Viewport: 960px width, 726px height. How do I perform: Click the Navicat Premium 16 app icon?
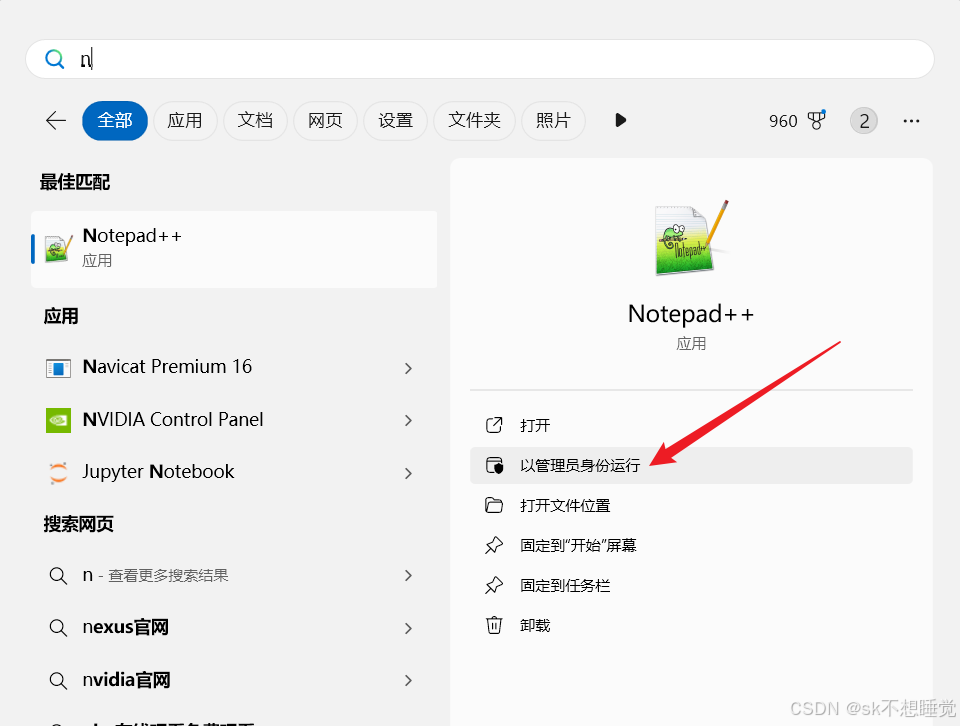58,369
